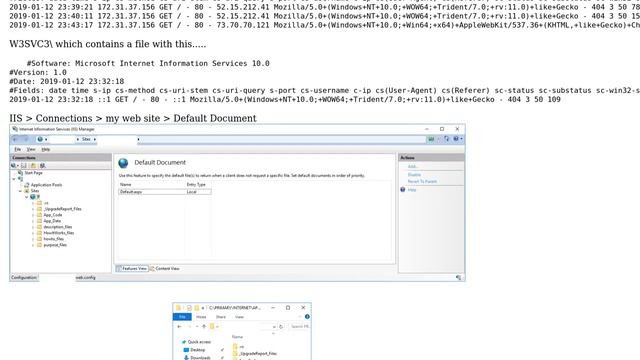Collapse the web site globe node
640x360 pixels.
click(27, 197)
